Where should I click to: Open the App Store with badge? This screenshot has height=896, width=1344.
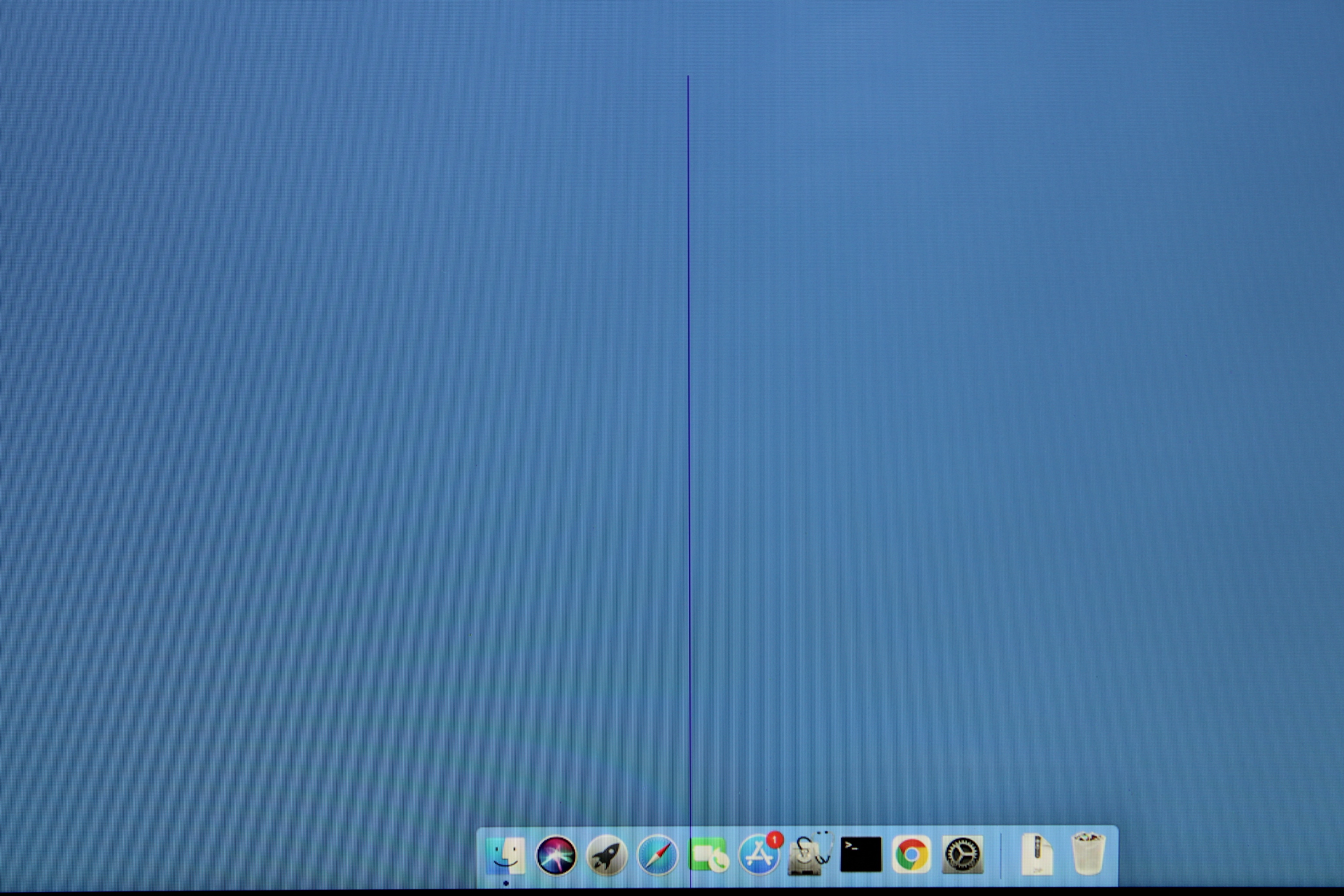coord(759,854)
